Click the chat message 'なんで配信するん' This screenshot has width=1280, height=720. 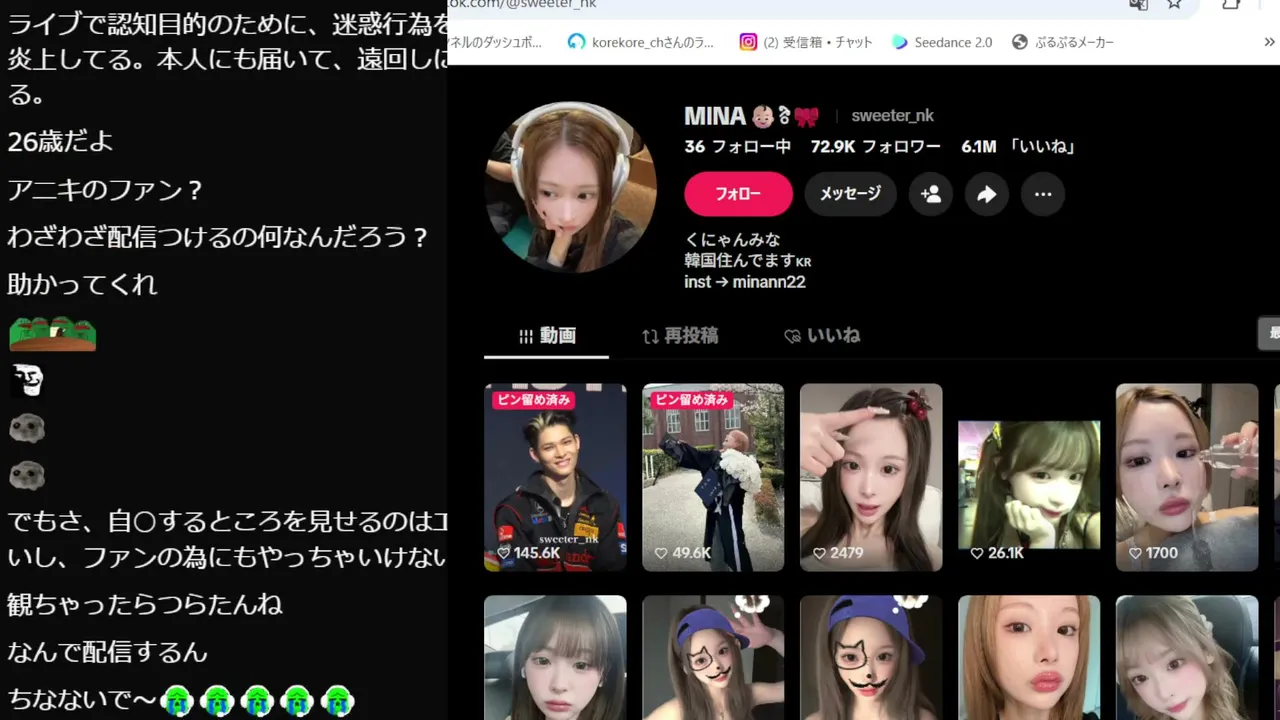tap(107, 652)
